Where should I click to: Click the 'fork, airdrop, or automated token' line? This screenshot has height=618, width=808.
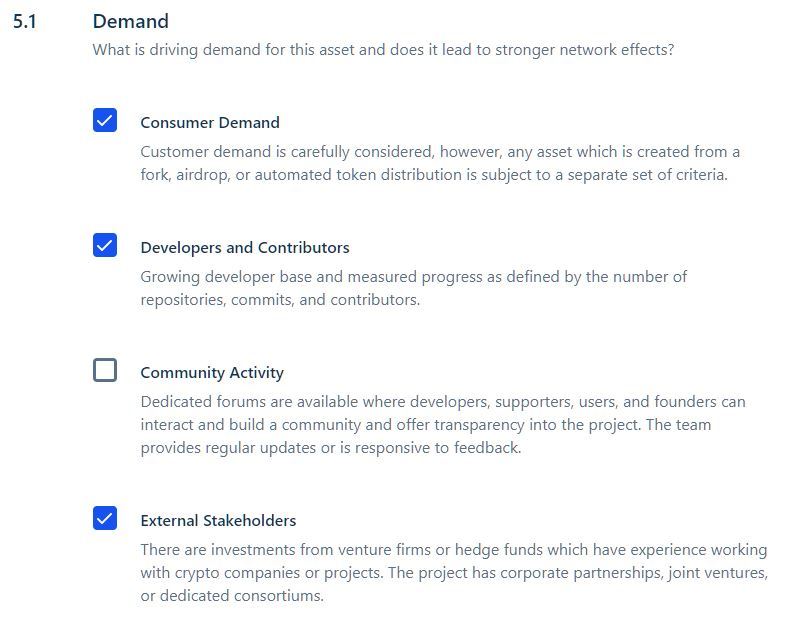pos(434,175)
